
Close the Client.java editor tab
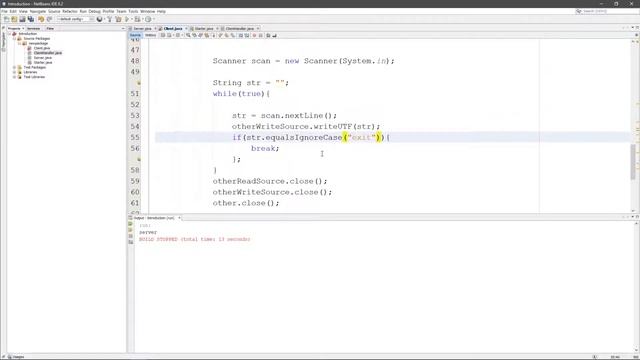pos(186,29)
